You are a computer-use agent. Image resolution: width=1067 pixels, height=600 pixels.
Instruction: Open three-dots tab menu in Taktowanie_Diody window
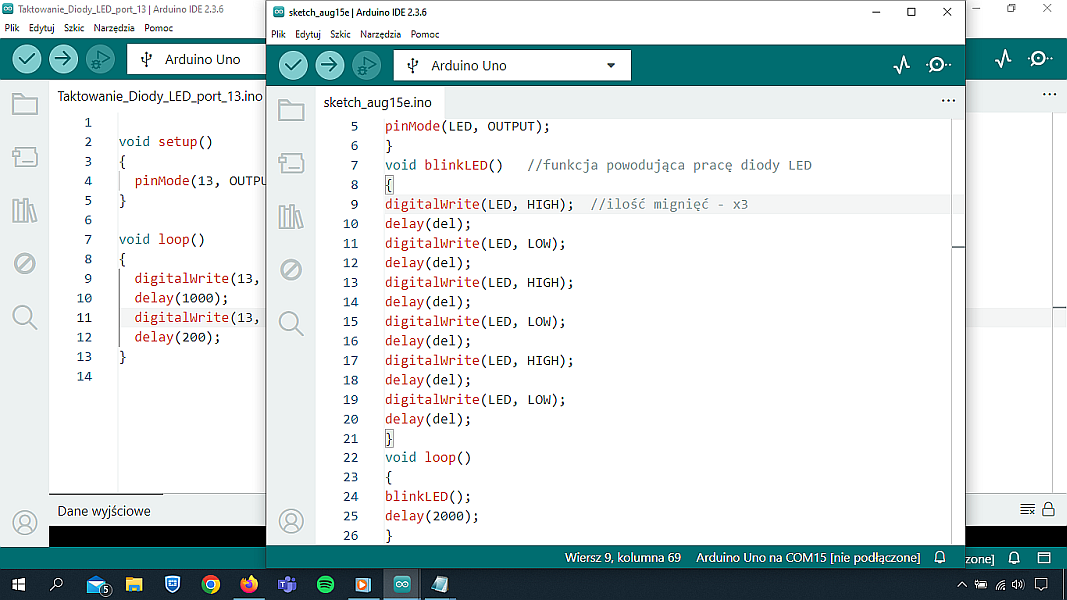coord(1049,95)
